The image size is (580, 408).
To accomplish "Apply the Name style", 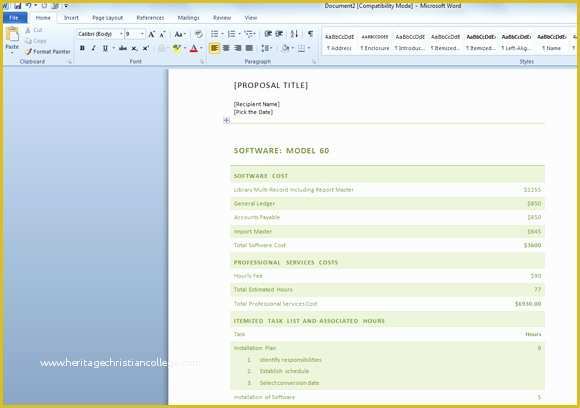I will coord(552,42).
